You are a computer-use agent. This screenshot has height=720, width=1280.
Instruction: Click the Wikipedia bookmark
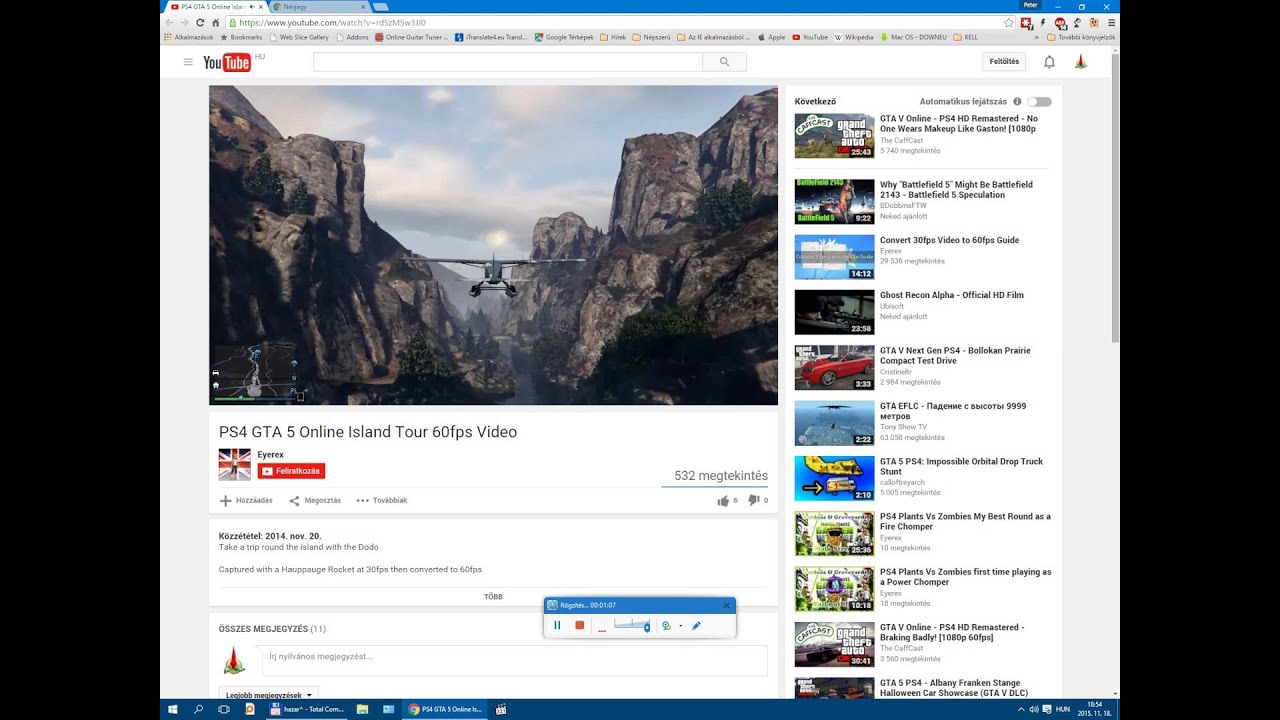tap(853, 37)
